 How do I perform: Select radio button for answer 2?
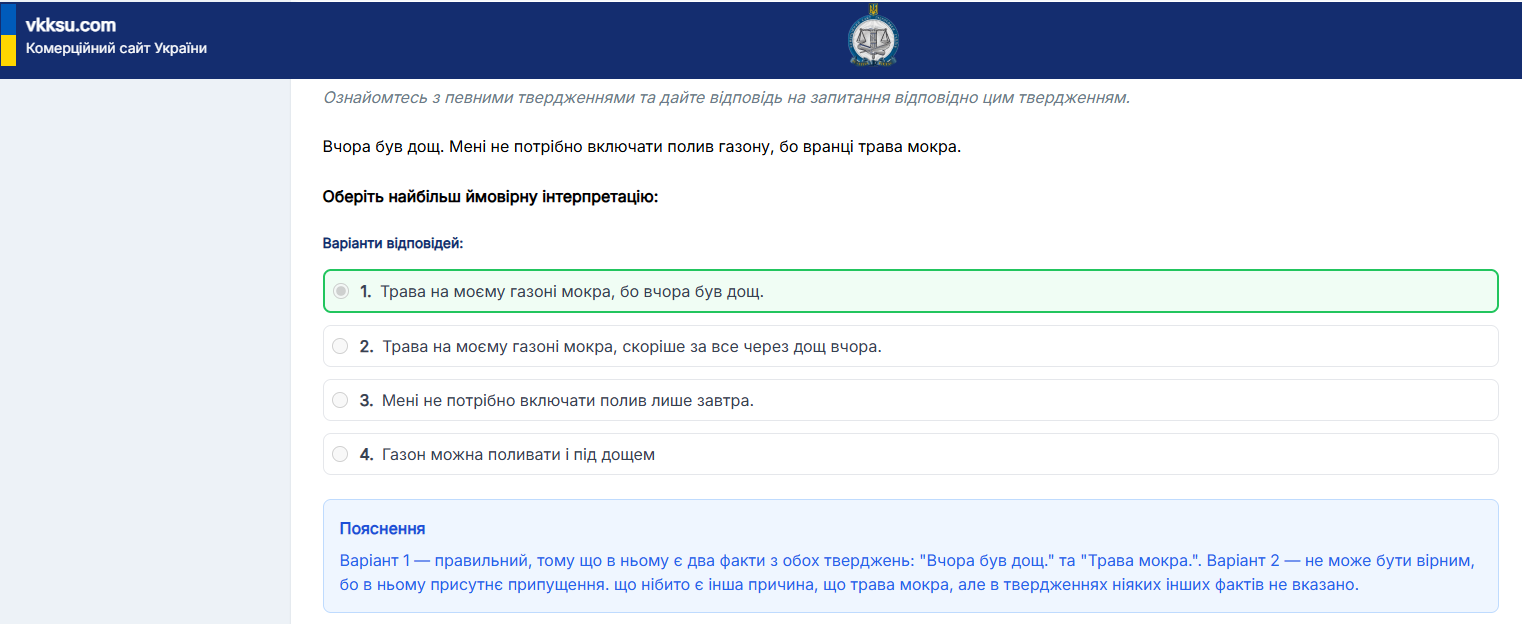(x=341, y=346)
